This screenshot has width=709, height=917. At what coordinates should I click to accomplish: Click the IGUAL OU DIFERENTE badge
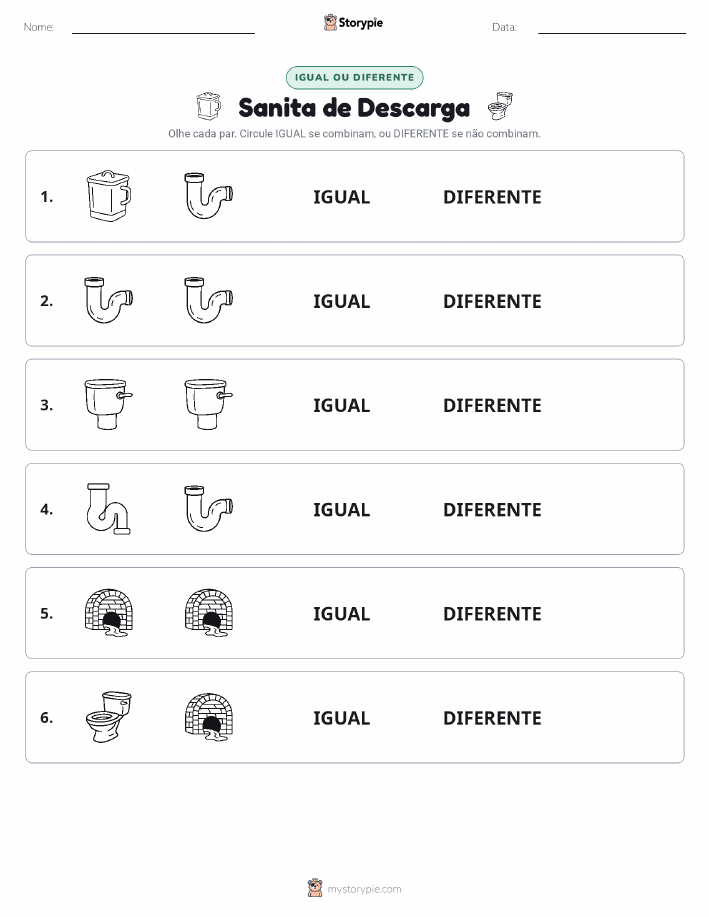354,77
